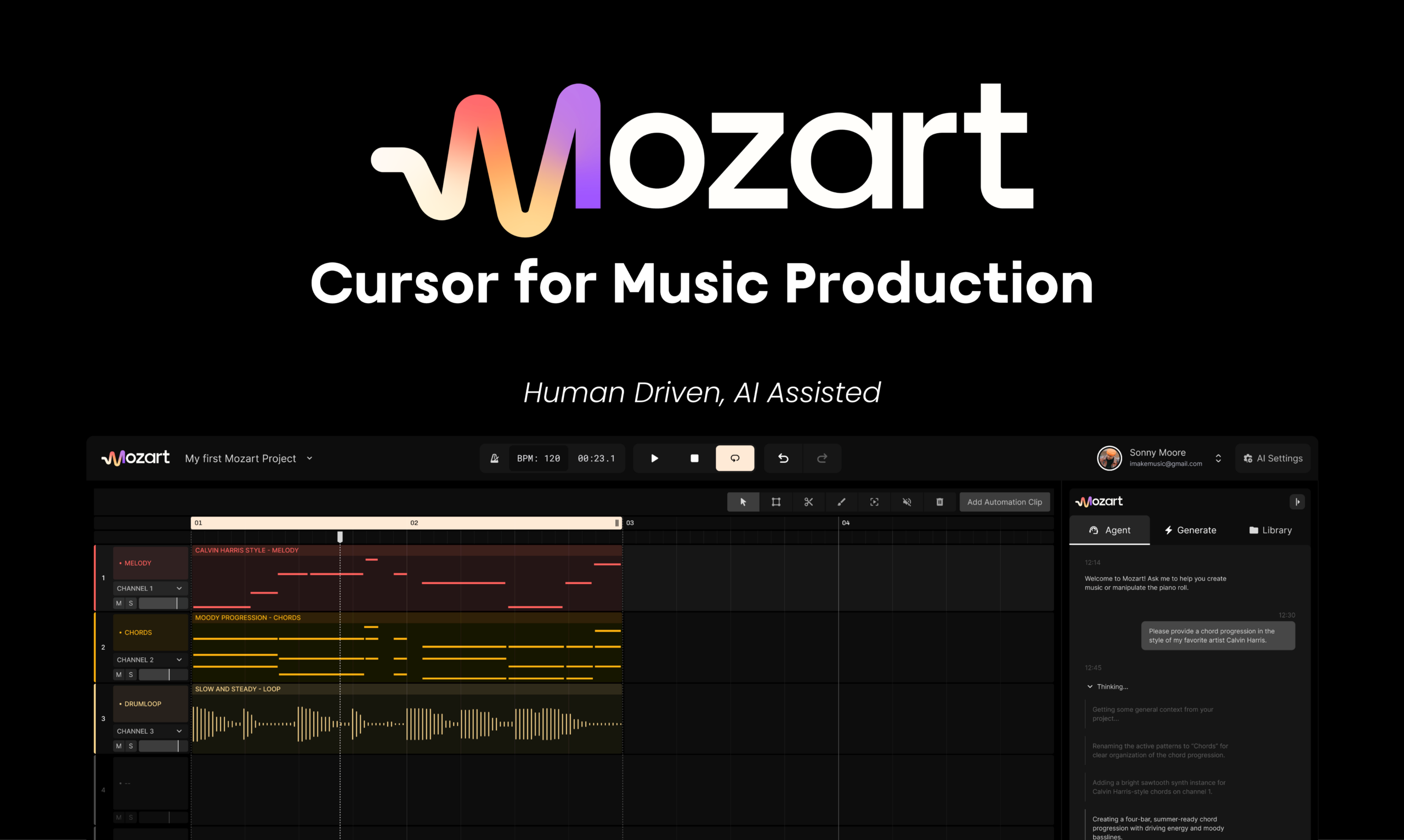Viewport: 1404px width, 840px height.
Task: Select the marquee selection tool
Action: pos(776,502)
